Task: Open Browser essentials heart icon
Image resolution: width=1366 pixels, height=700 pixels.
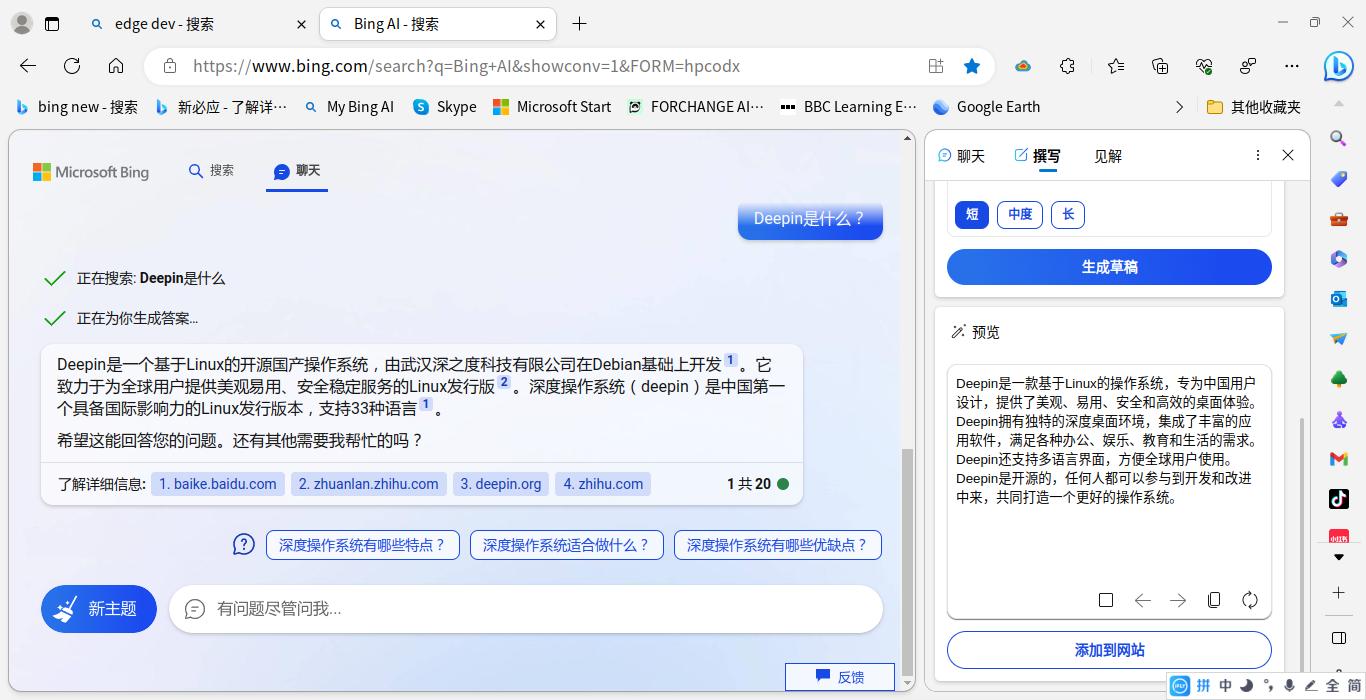Action: pyautogui.click(x=1204, y=66)
